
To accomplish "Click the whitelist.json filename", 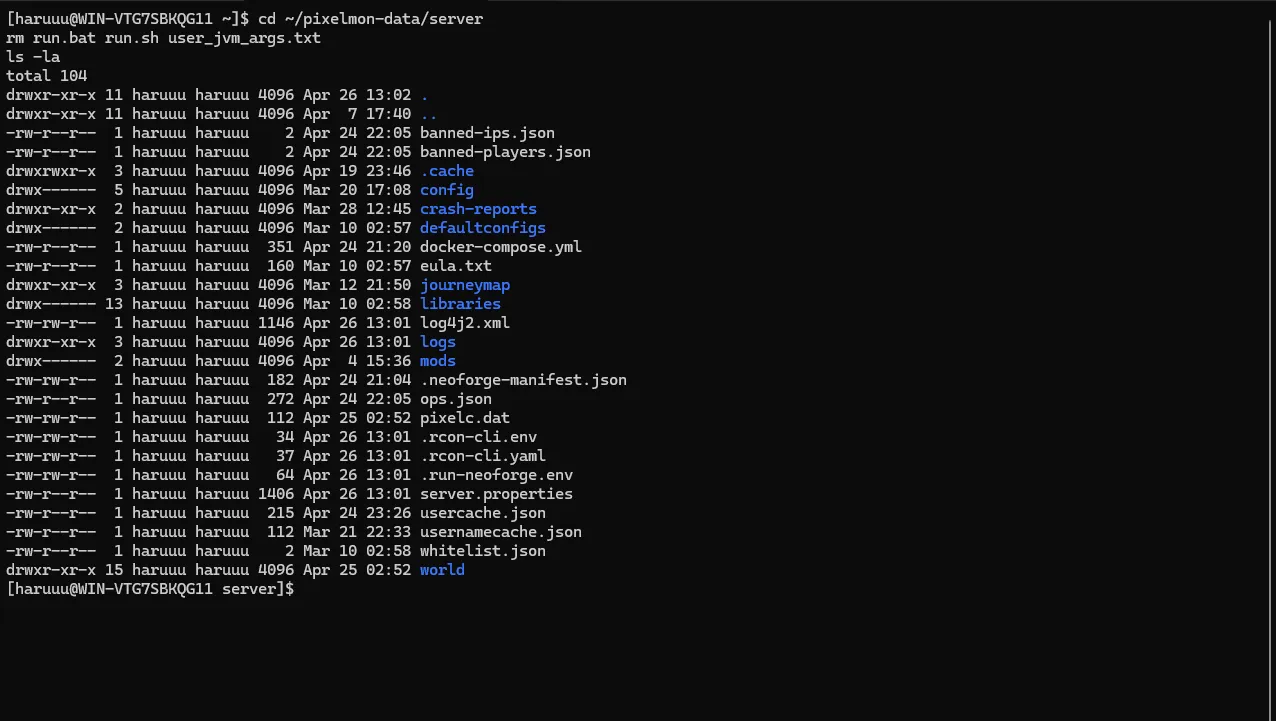I will 483,551.
